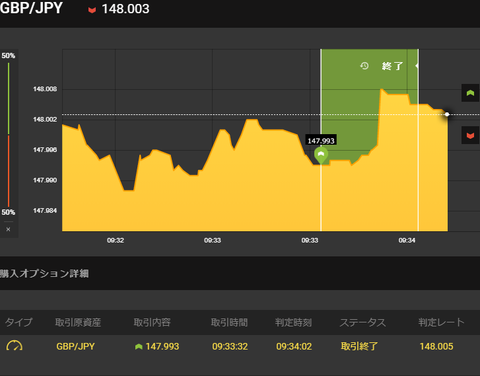
Task: Click the タイプ column header
Action: [19, 322]
